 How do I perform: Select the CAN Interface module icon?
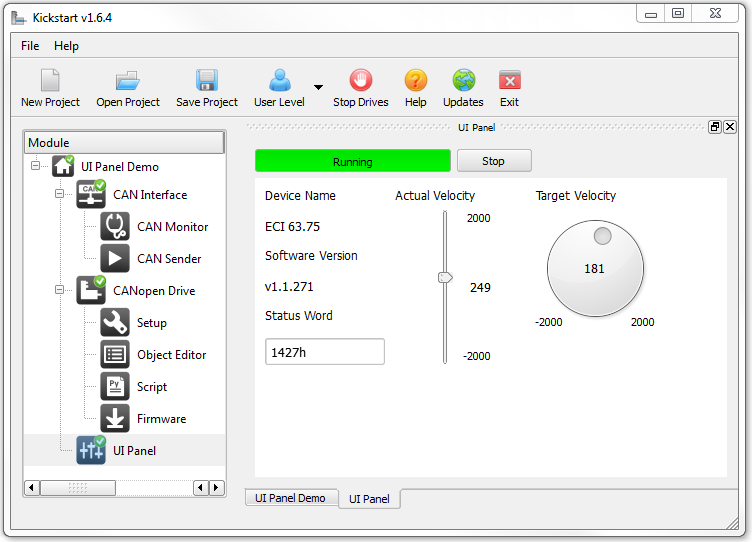pyautogui.click(x=91, y=194)
